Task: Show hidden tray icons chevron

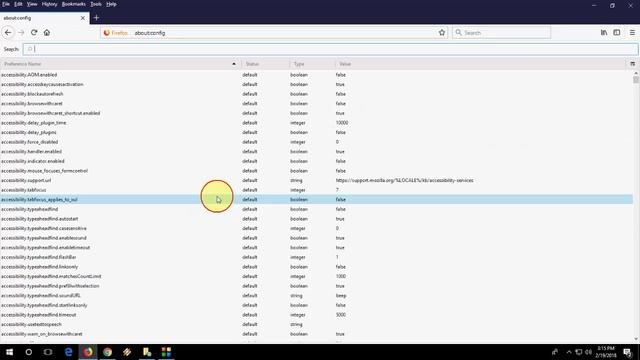Action: pyautogui.click(x=569, y=352)
